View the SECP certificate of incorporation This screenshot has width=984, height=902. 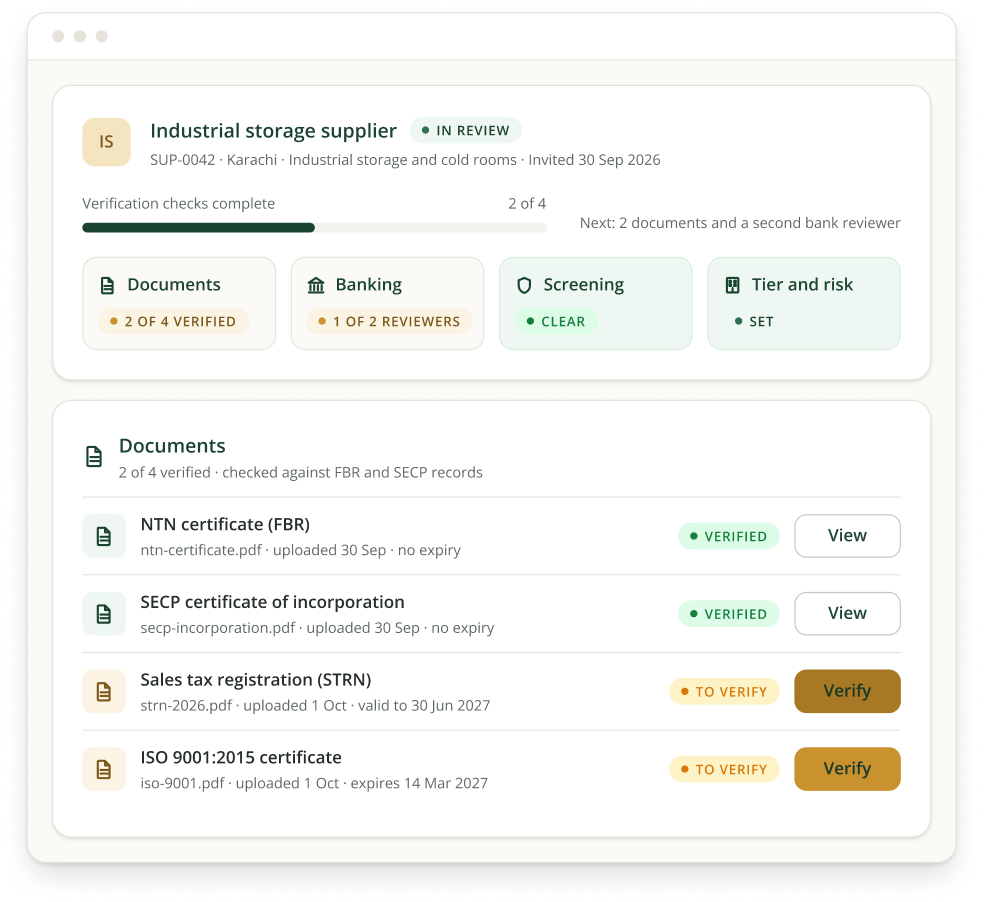[847, 614]
